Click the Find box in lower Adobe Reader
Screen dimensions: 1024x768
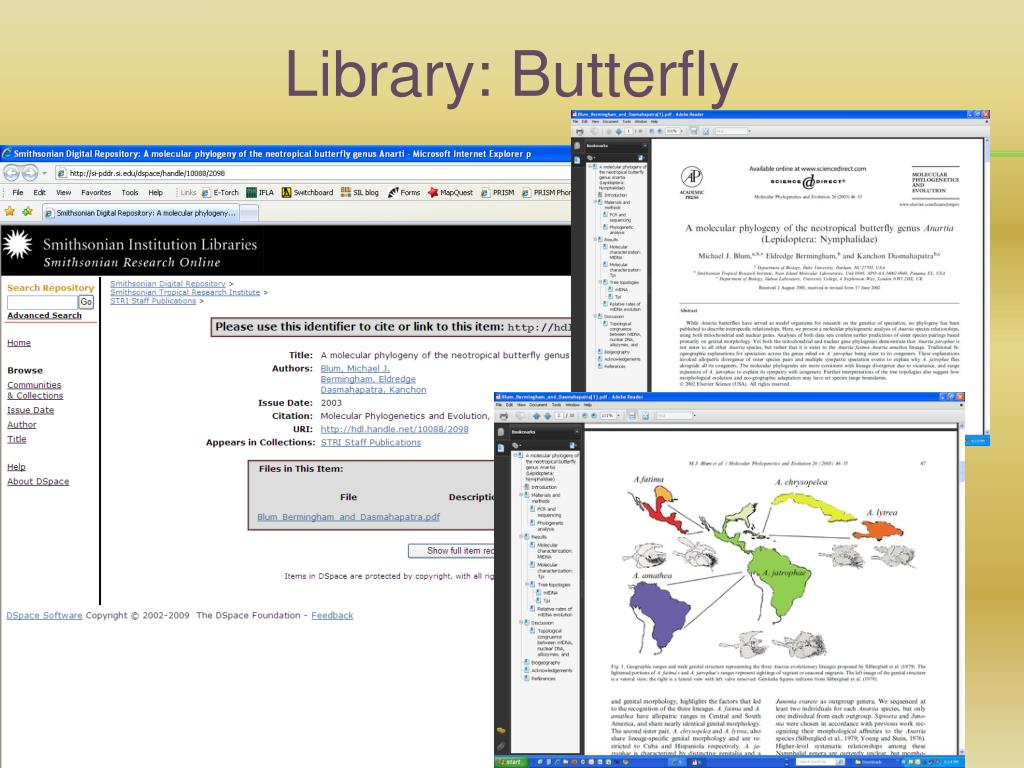pyautogui.click(x=673, y=416)
